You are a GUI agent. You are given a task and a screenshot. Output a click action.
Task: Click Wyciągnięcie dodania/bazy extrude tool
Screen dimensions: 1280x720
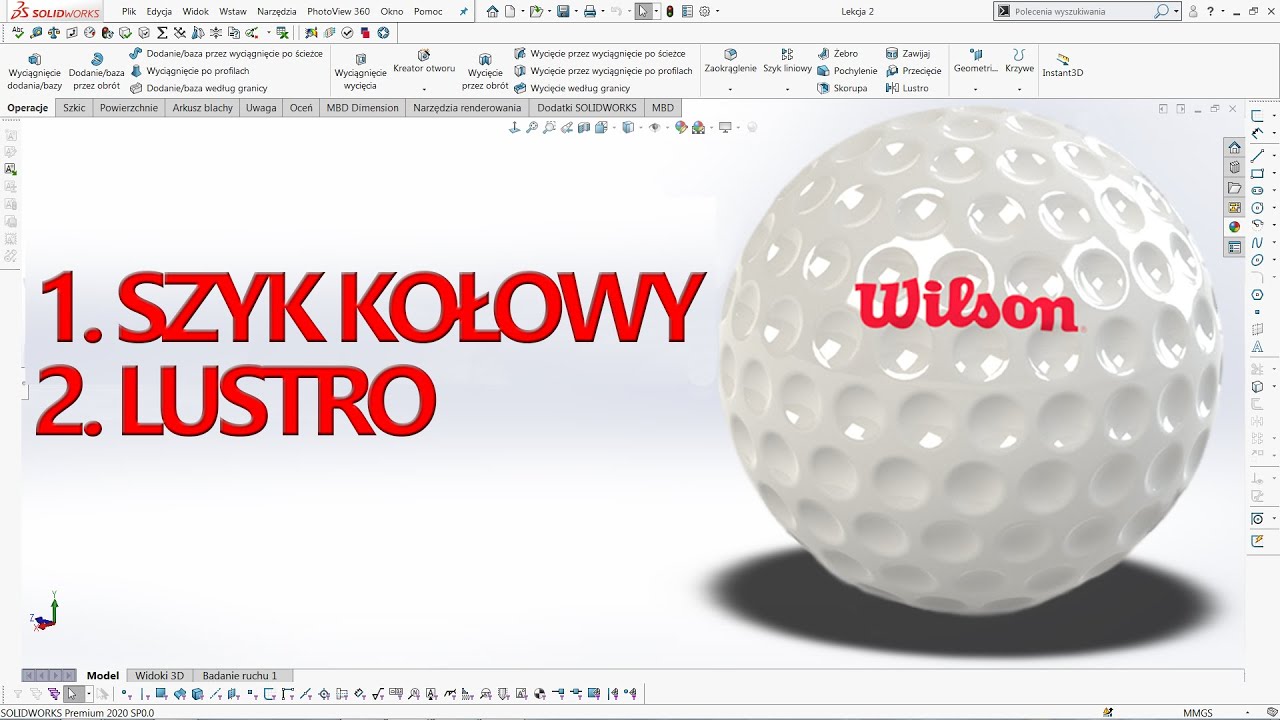35,72
